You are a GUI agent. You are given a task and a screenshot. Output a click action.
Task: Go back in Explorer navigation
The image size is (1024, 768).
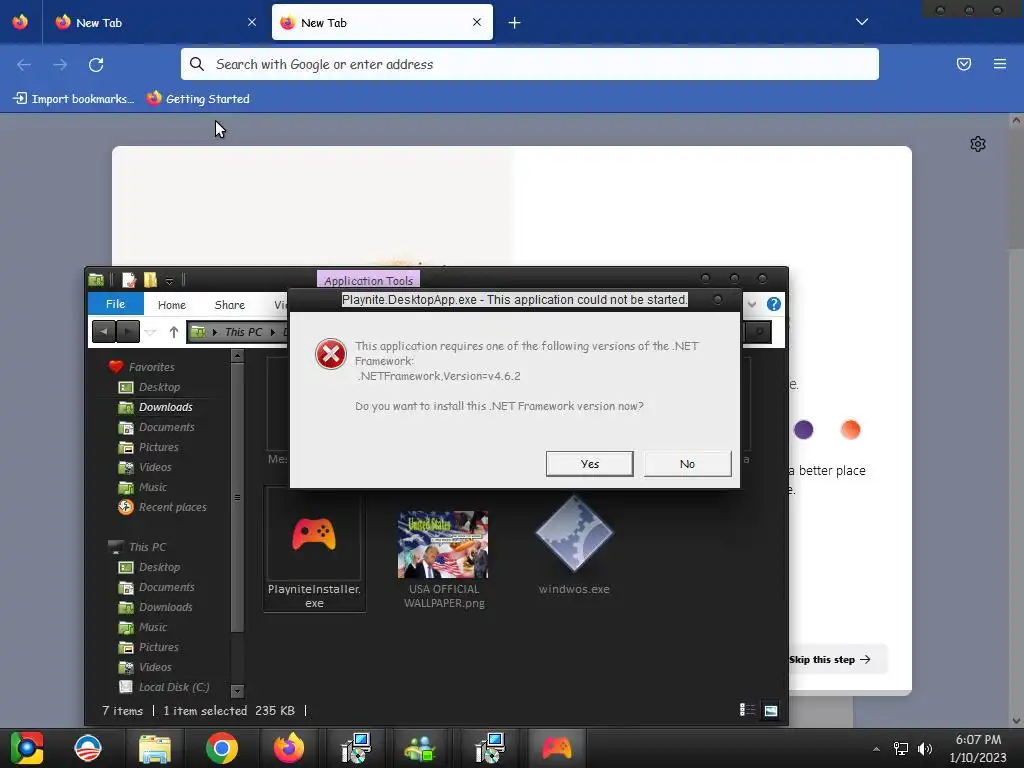(104, 332)
